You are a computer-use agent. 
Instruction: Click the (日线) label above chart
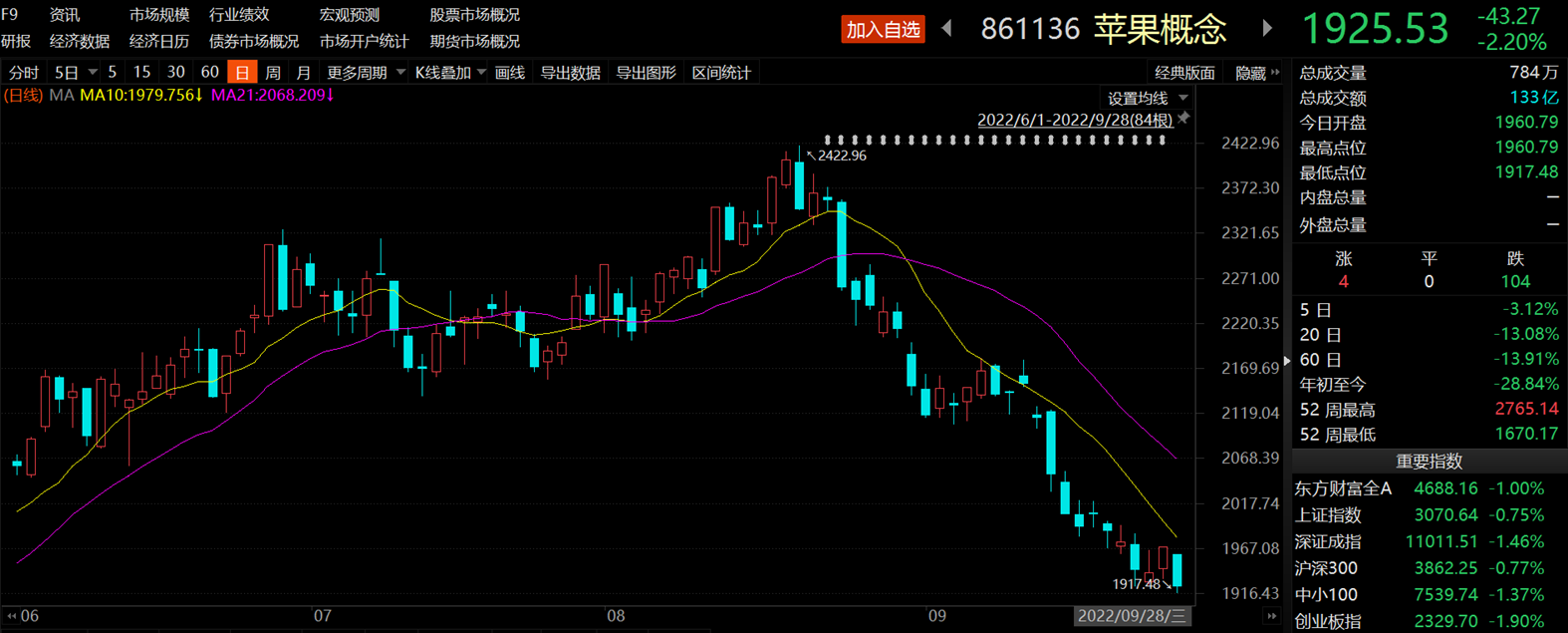pos(23,95)
